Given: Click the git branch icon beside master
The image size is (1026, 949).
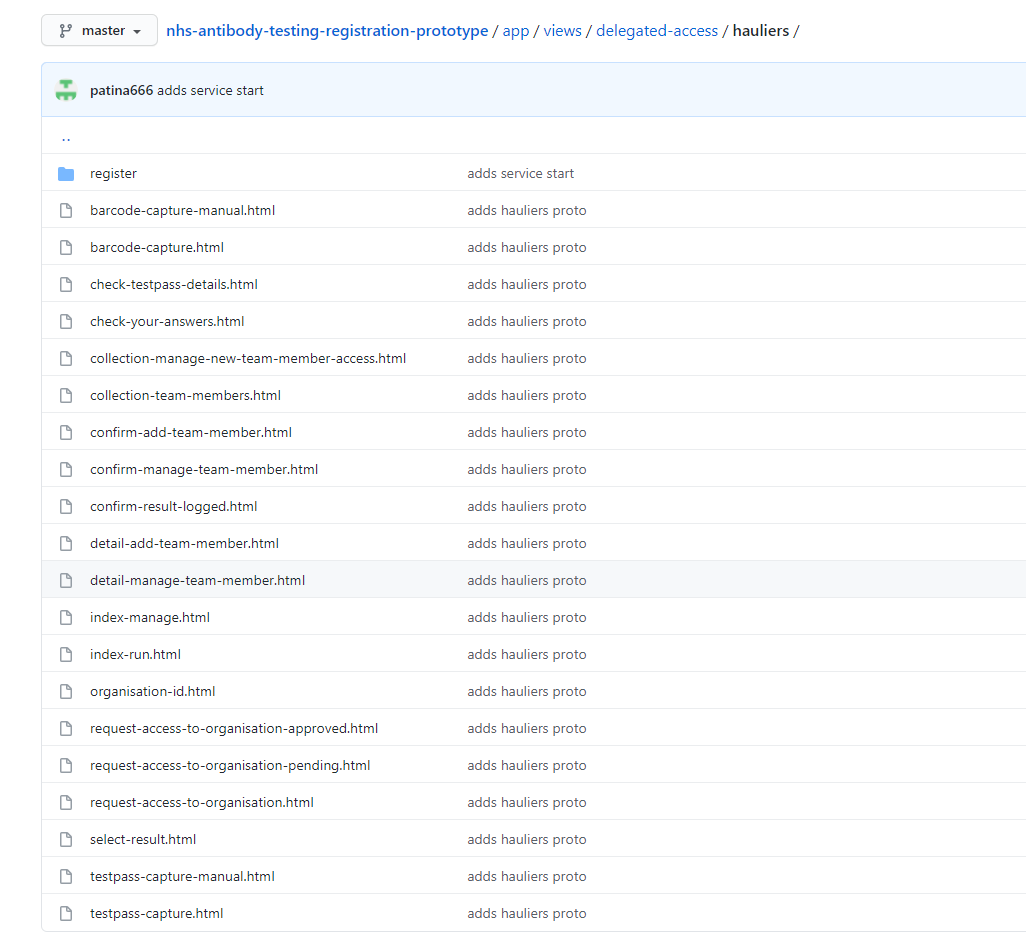Looking at the screenshot, I should click(x=65, y=31).
